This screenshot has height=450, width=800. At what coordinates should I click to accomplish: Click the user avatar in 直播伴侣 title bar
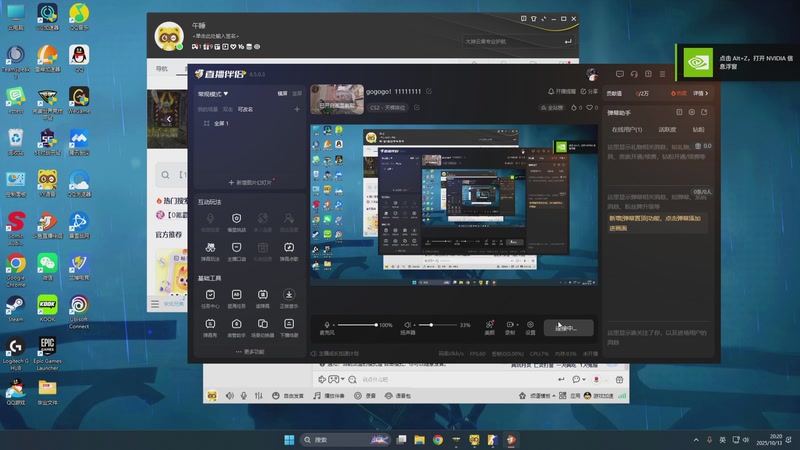[x=592, y=74]
